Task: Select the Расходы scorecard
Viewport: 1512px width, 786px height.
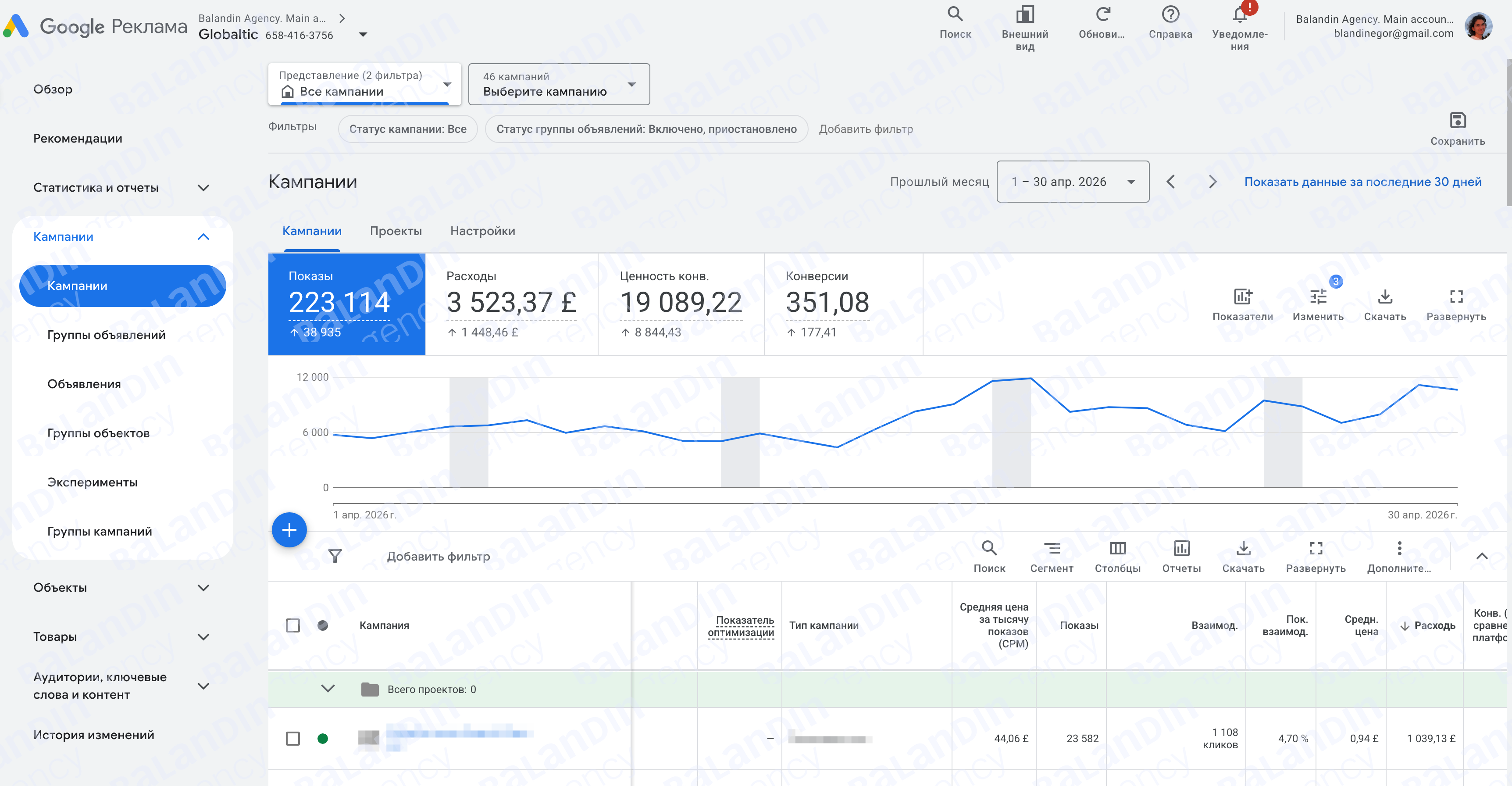Action: click(511, 305)
